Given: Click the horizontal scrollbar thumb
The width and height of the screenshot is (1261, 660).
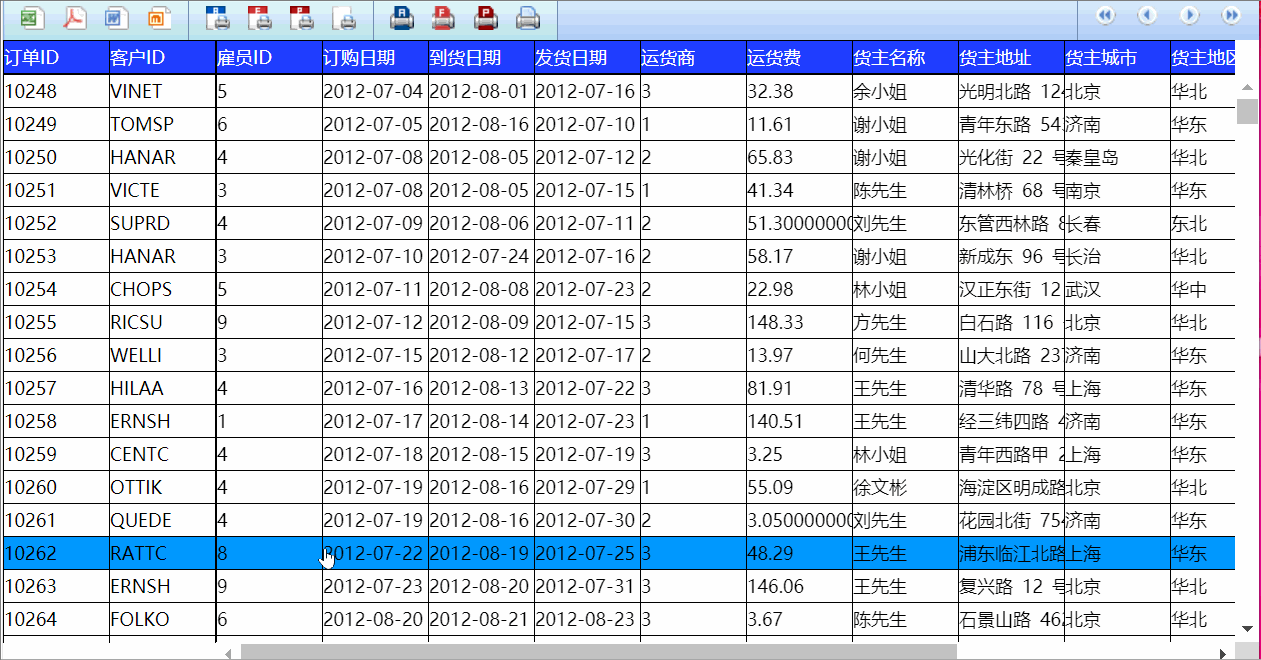Looking at the screenshot, I should click(598, 653).
